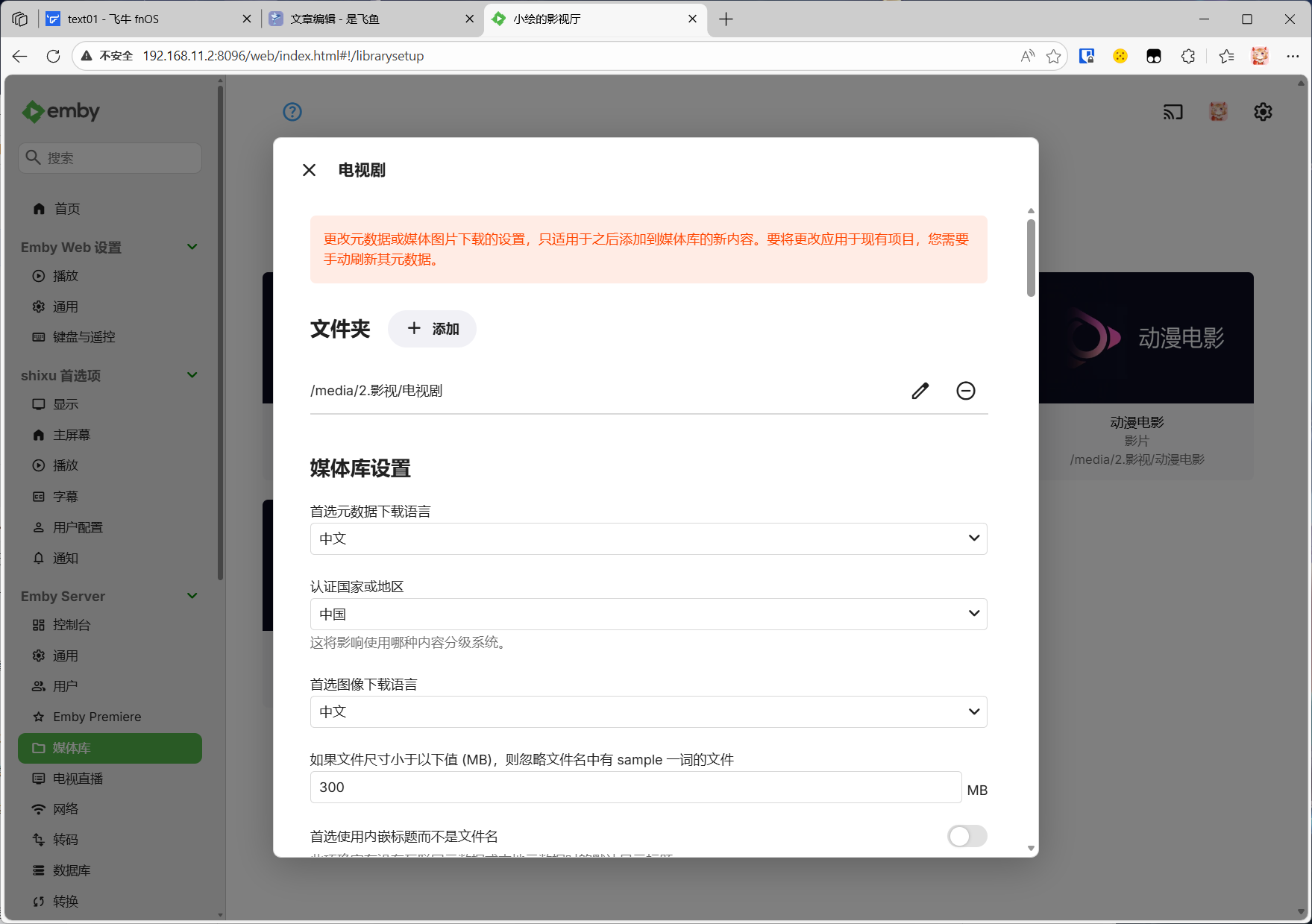
Task: Remove the /media/2.影视/电视剧 folder with minus icon
Action: (965, 391)
